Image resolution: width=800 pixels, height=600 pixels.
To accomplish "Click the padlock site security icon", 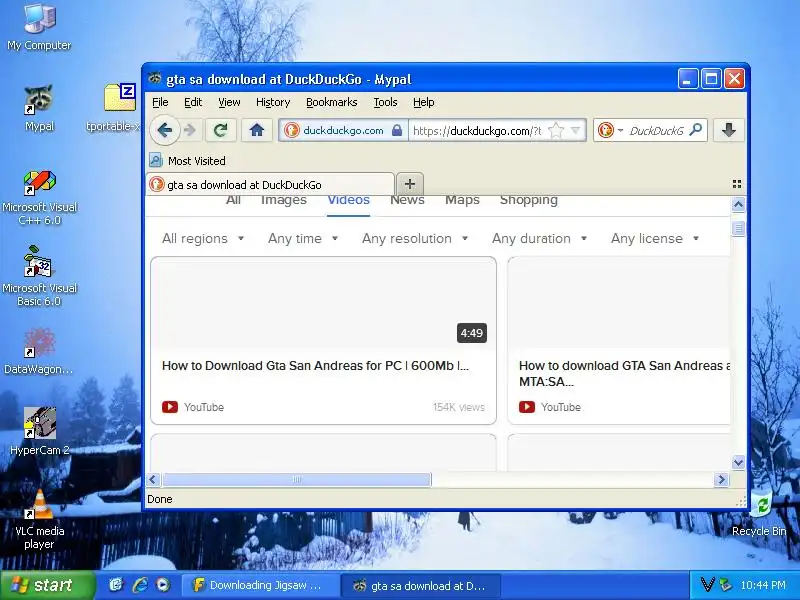I will tap(397, 131).
